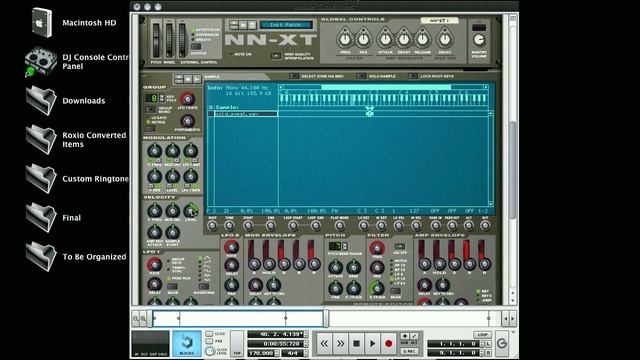Toggle the Lock Root Keys button

pyautogui.click(x=413, y=76)
